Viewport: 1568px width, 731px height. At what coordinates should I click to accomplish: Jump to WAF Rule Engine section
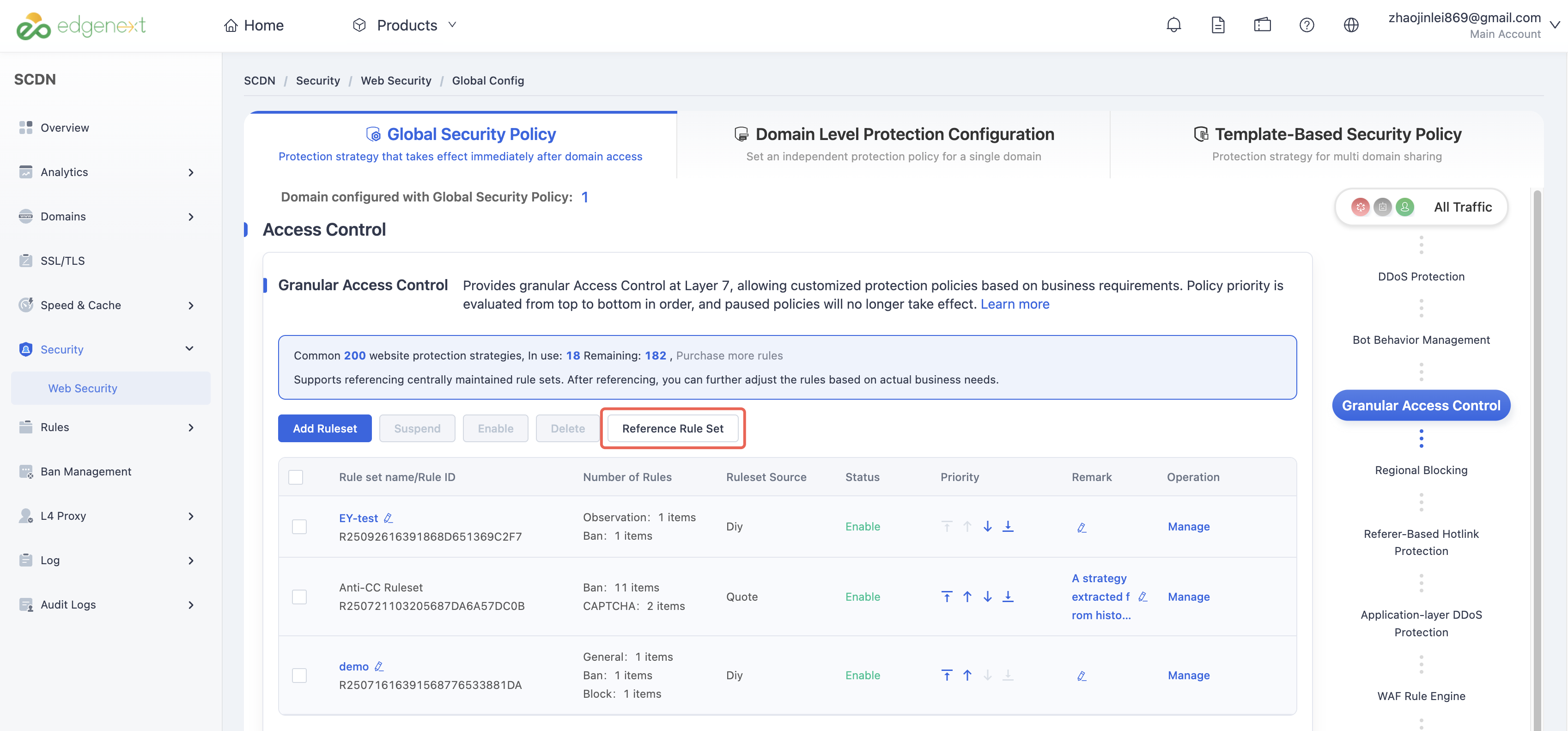coord(1421,696)
